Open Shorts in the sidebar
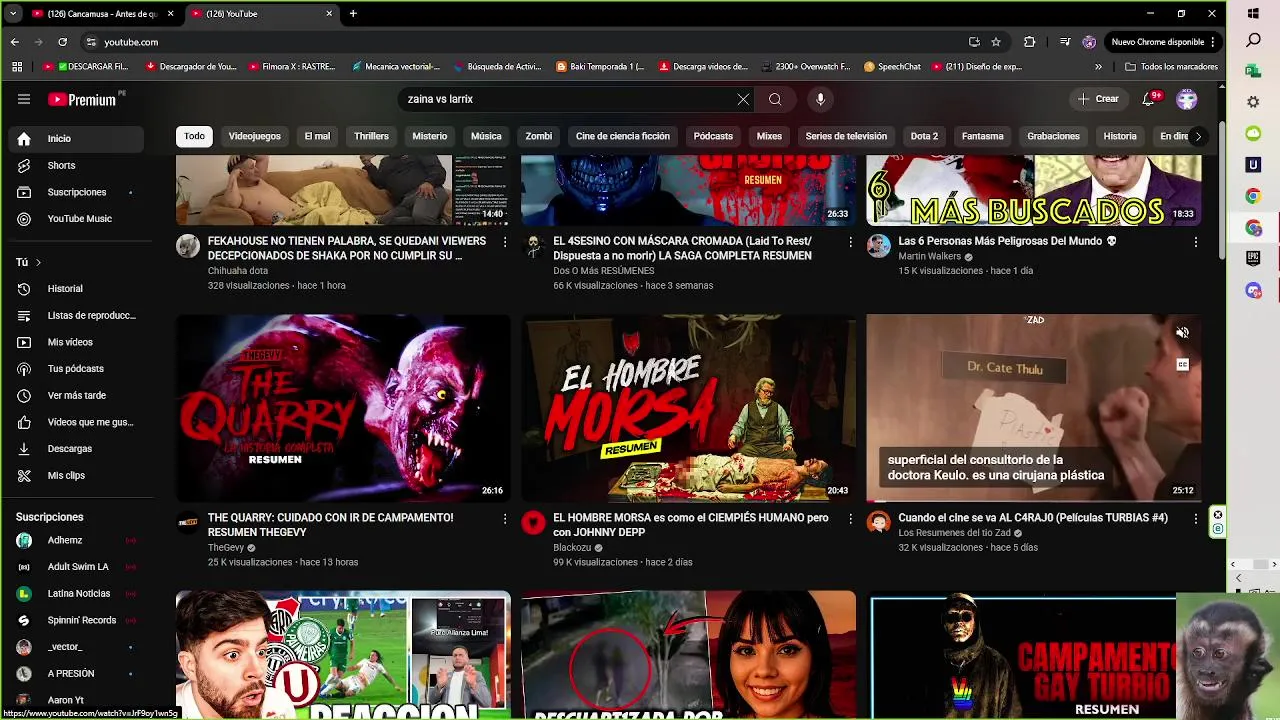 [x=76, y=165]
